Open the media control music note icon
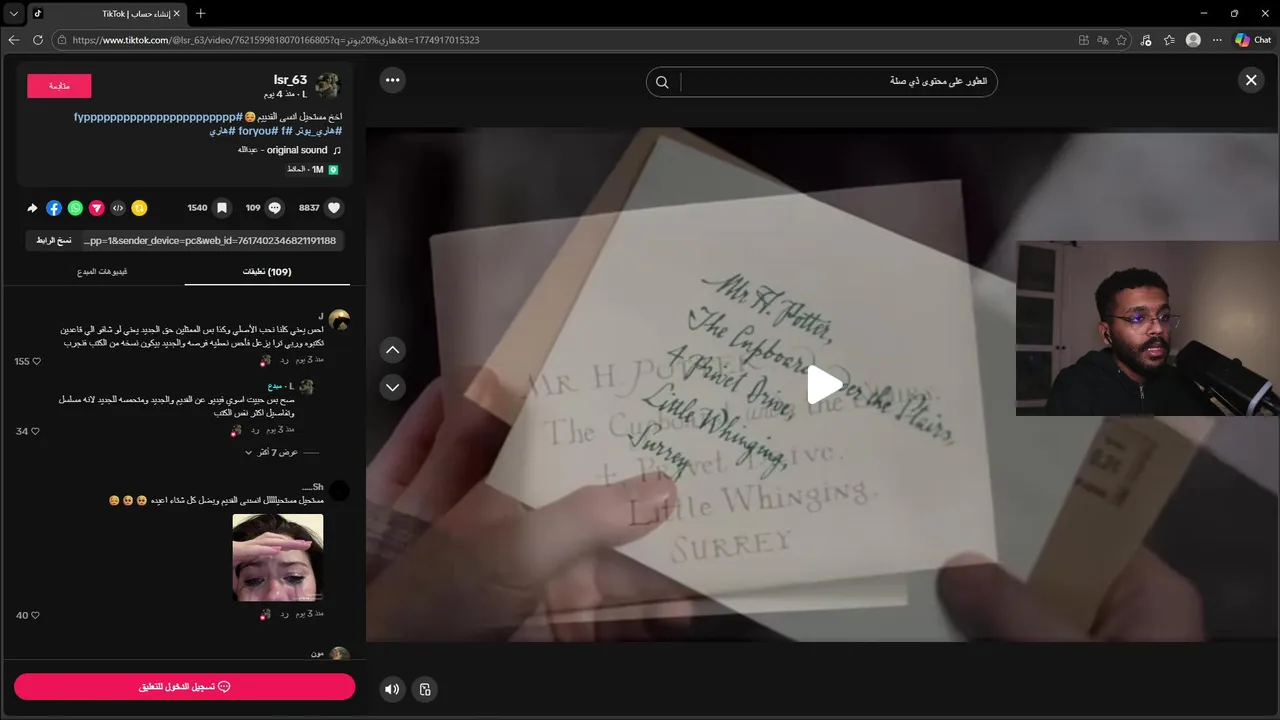The image size is (1280, 720). pos(1145,40)
